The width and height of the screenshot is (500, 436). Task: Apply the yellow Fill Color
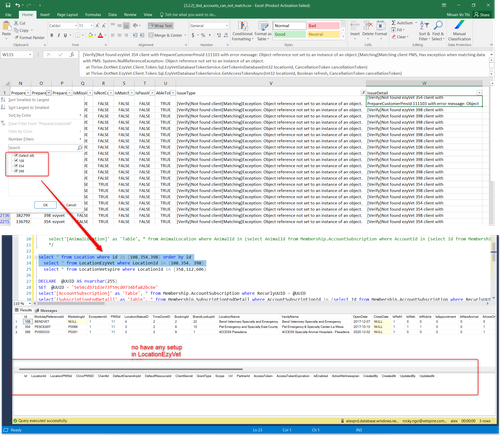(x=90, y=35)
